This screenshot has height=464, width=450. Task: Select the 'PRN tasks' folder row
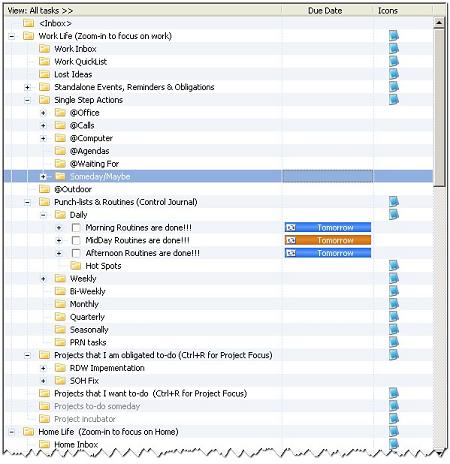point(219,342)
